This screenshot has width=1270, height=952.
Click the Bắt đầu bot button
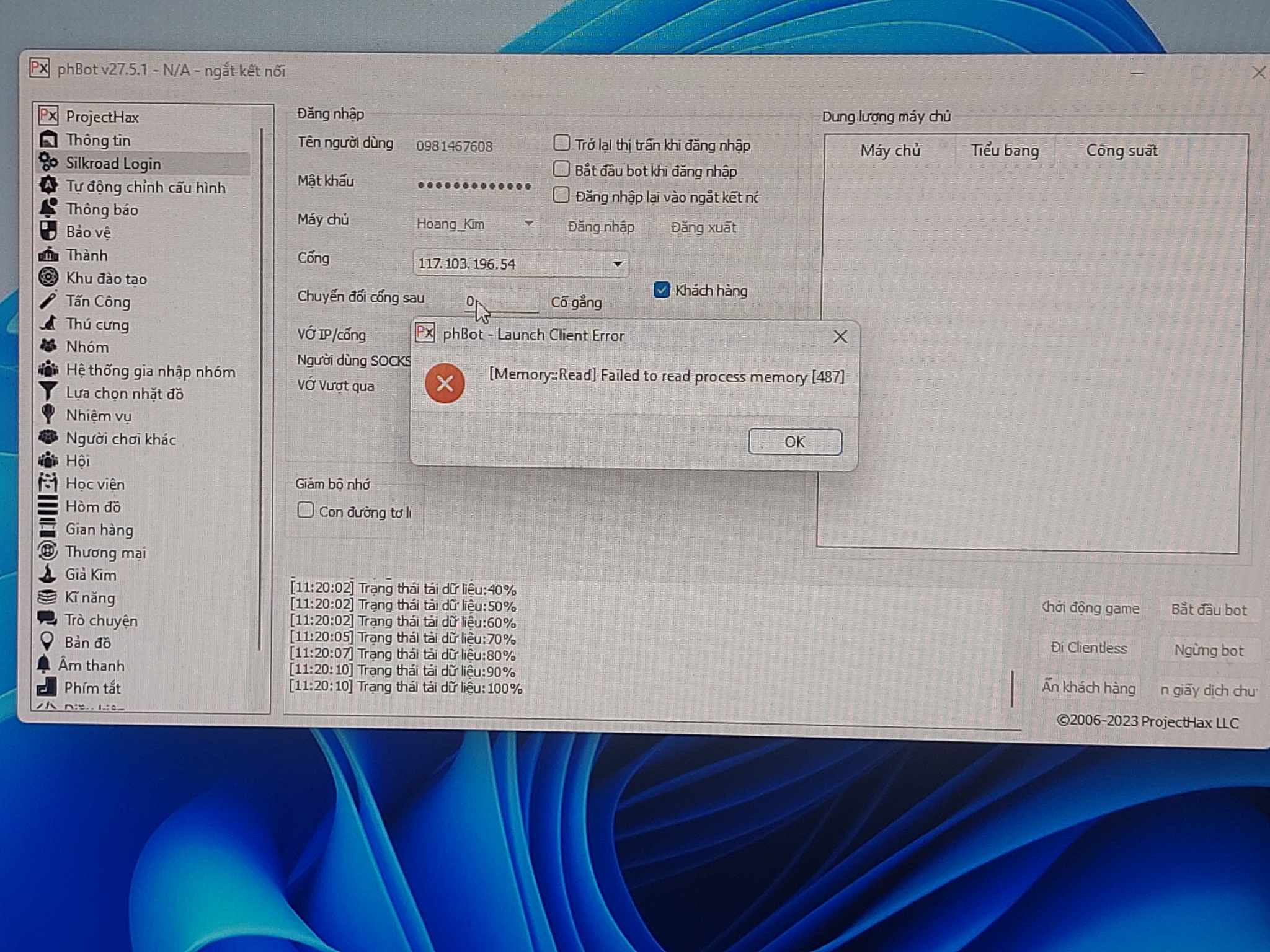(x=1209, y=610)
